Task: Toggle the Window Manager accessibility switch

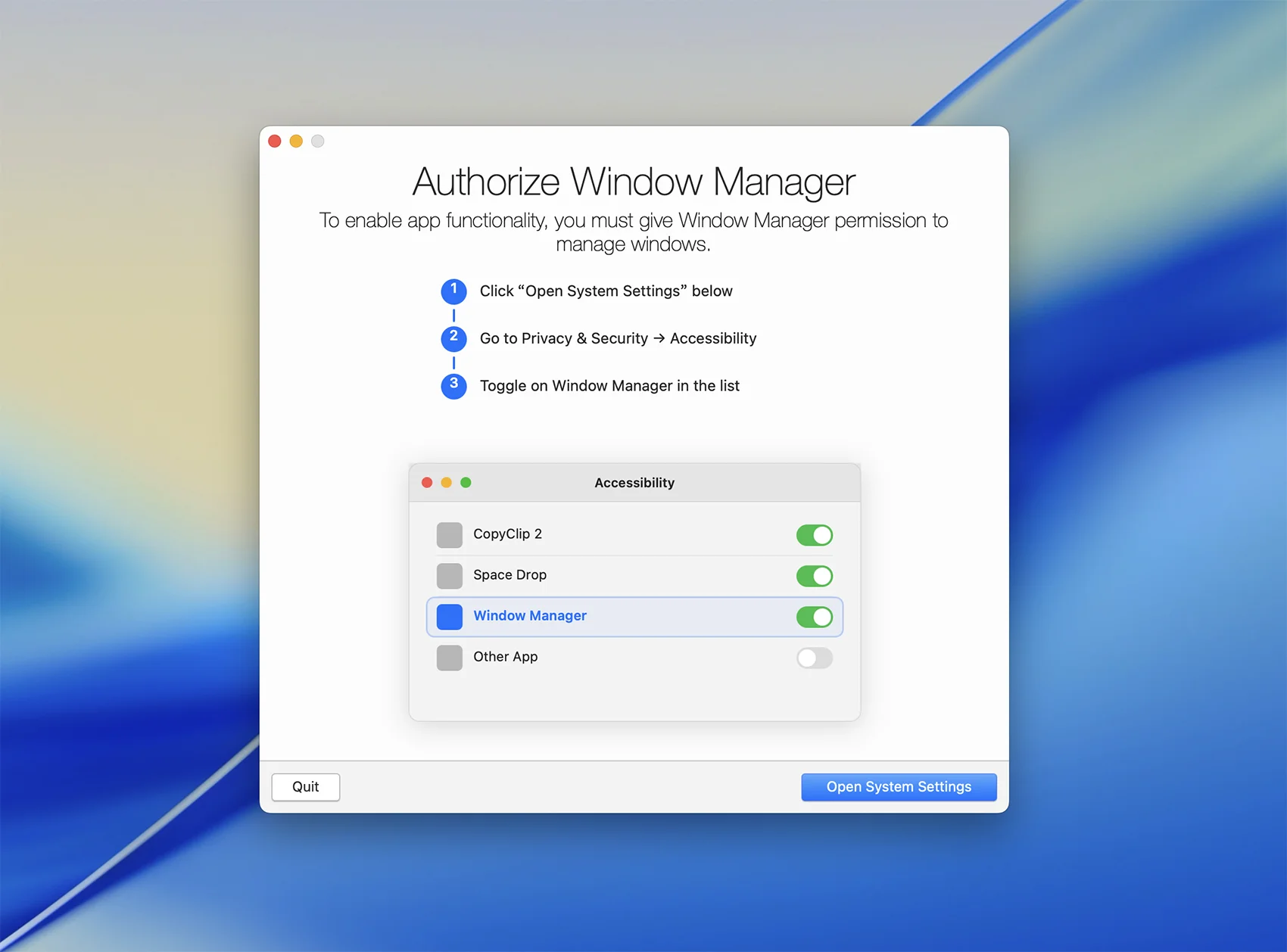Action: tap(814, 617)
